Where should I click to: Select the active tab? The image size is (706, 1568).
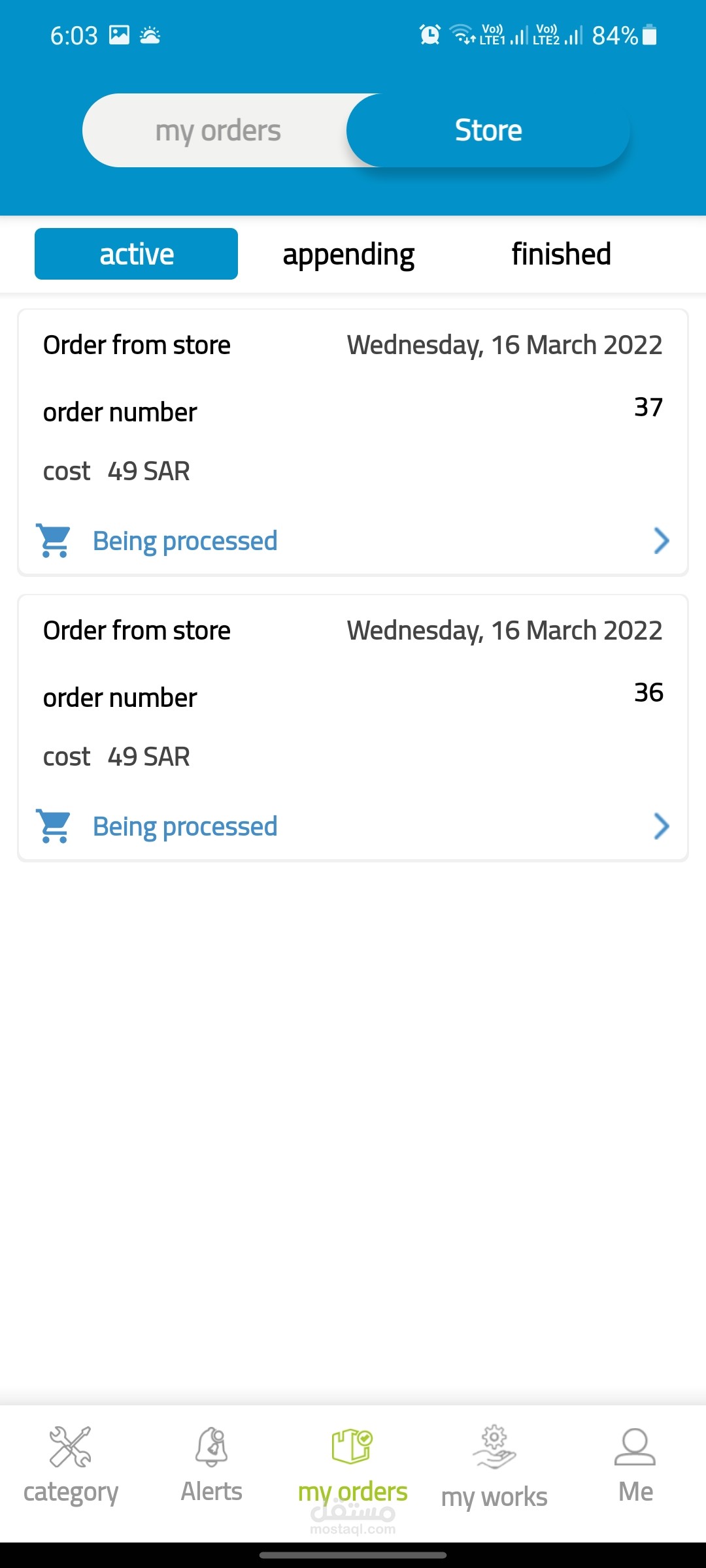point(136,254)
